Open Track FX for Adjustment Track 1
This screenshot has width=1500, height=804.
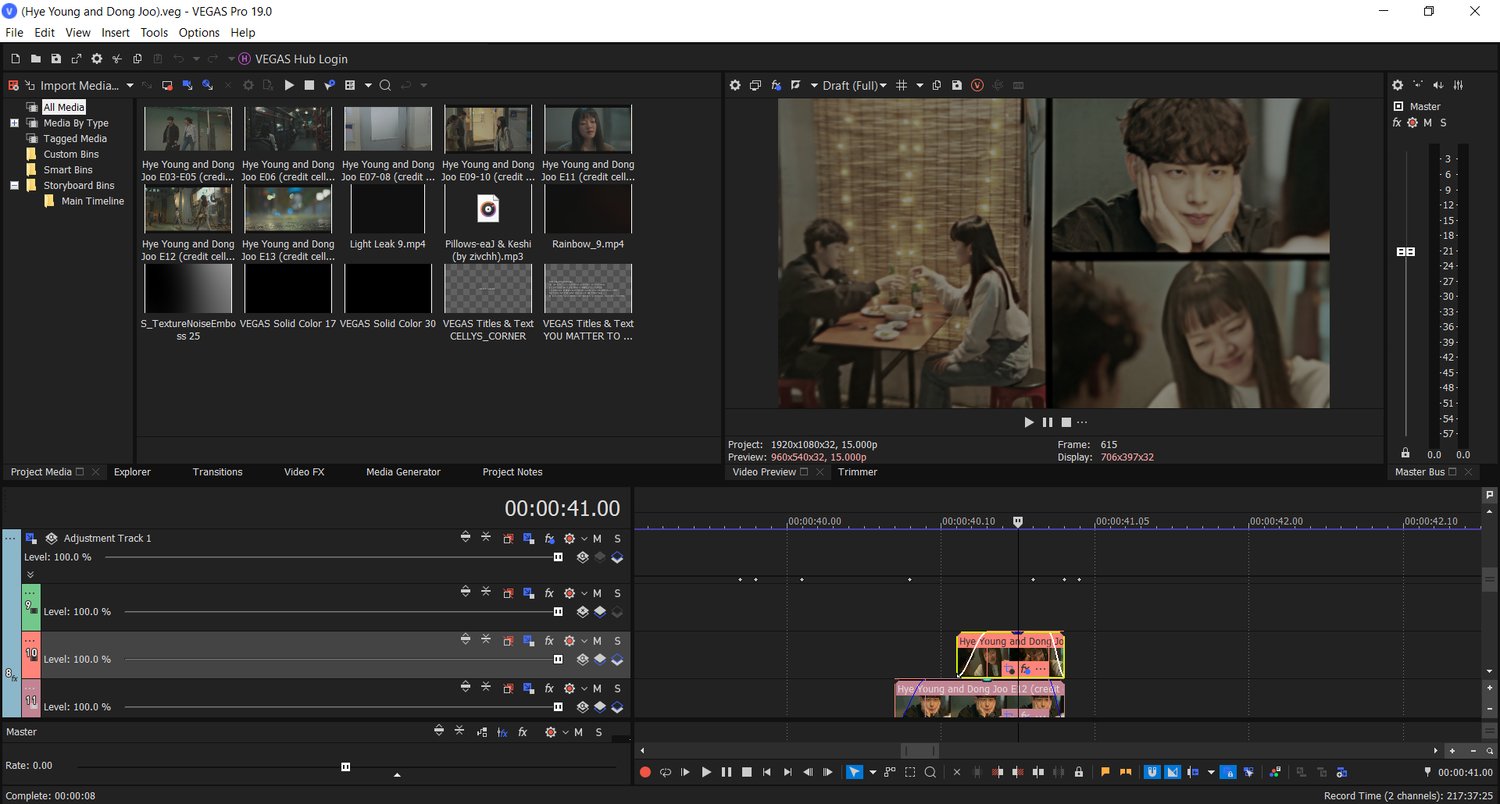549,539
